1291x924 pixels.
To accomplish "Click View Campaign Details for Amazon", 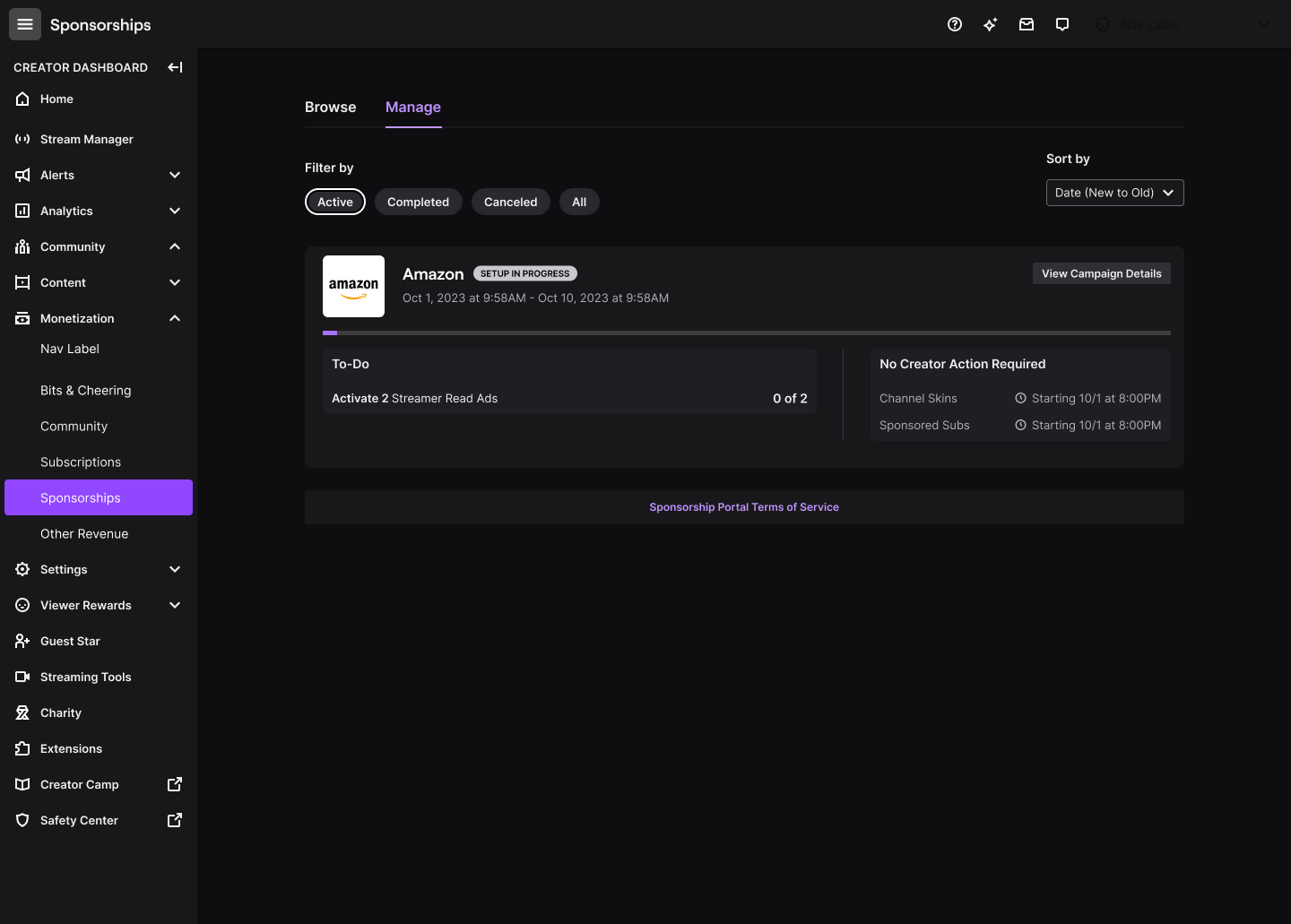I will [x=1101, y=272].
